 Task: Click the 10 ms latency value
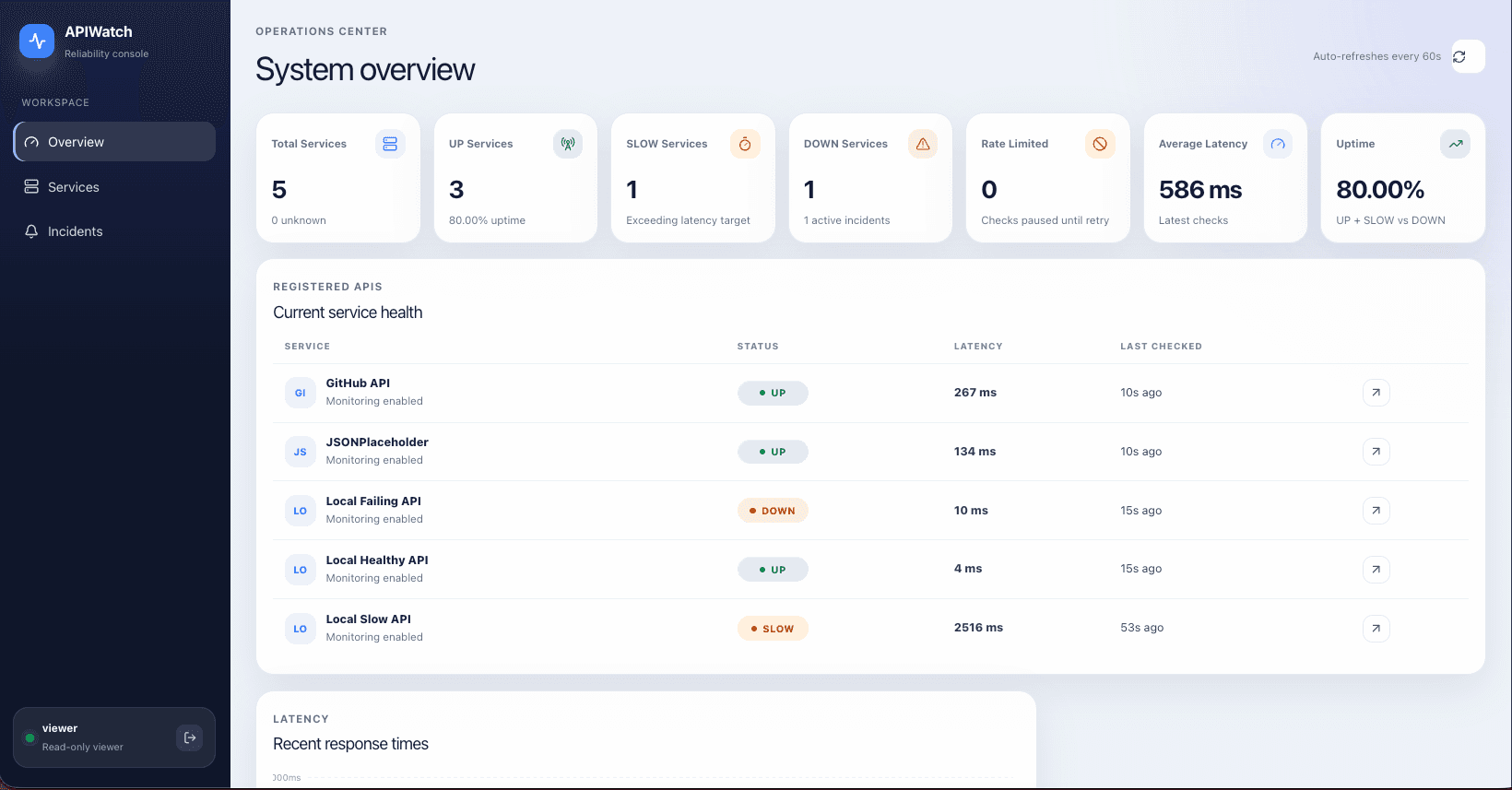tap(971, 511)
